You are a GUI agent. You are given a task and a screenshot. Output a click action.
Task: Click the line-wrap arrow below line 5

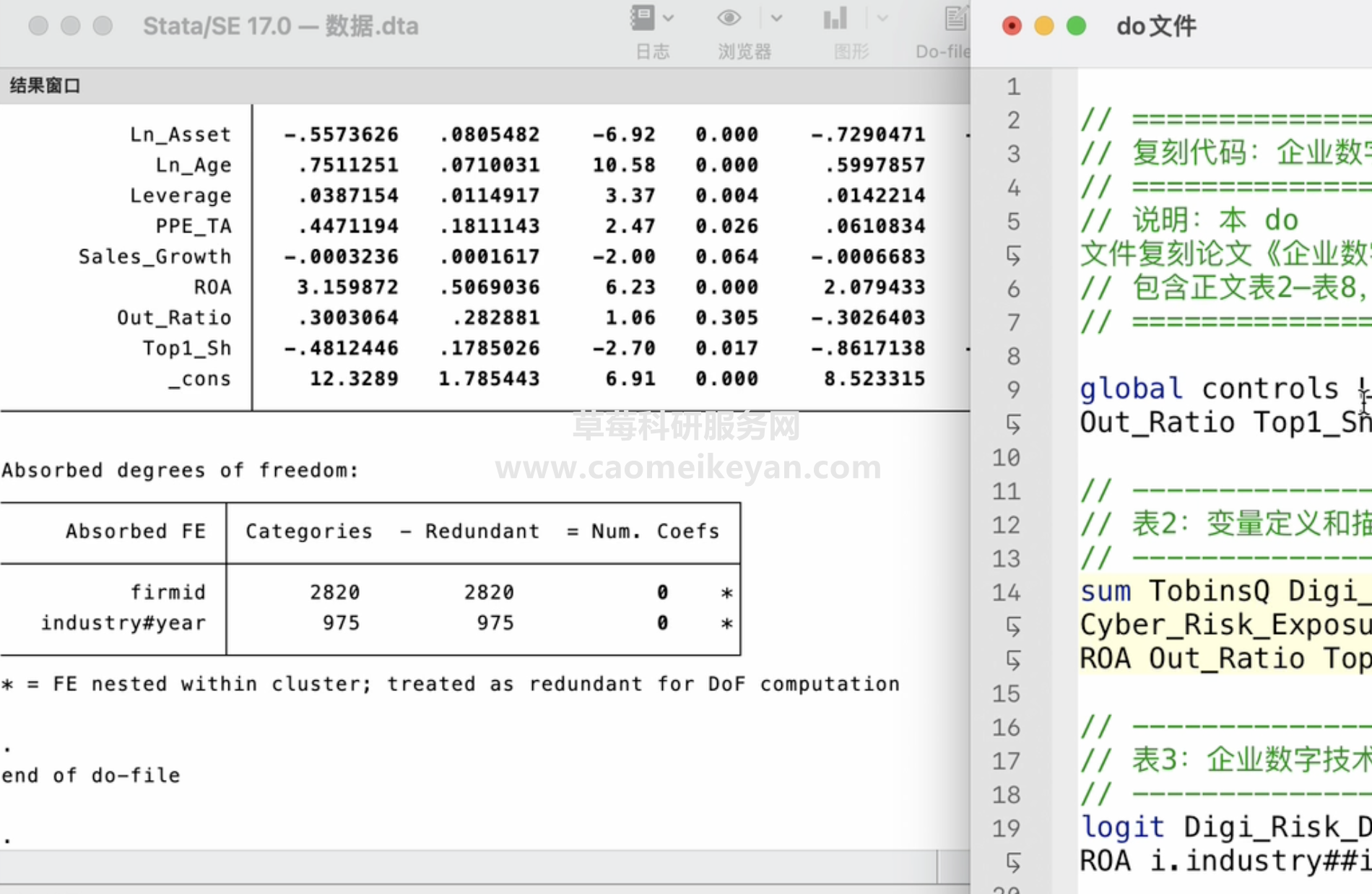[1013, 255]
